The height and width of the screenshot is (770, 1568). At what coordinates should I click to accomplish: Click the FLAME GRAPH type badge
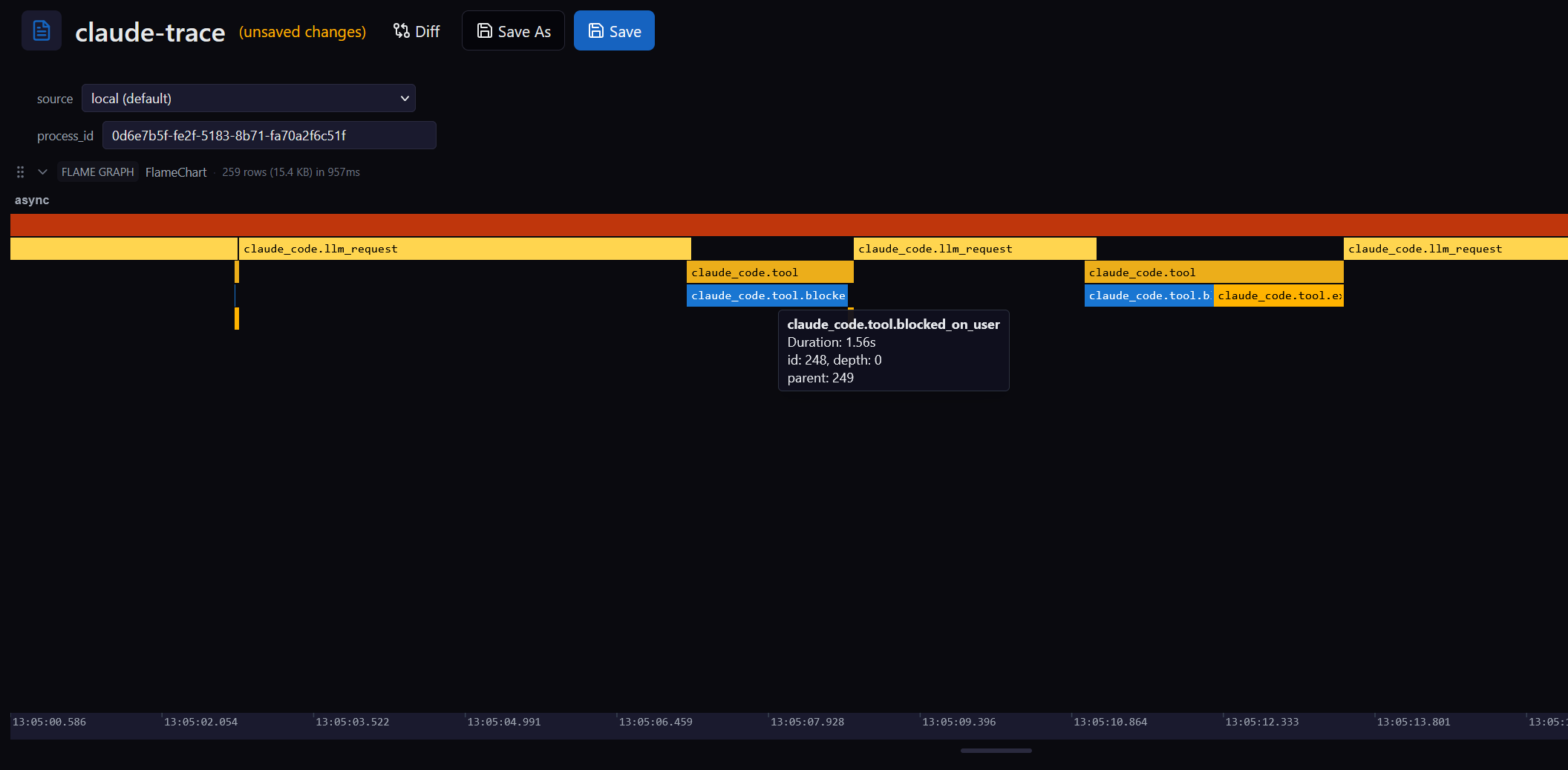[x=98, y=172]
